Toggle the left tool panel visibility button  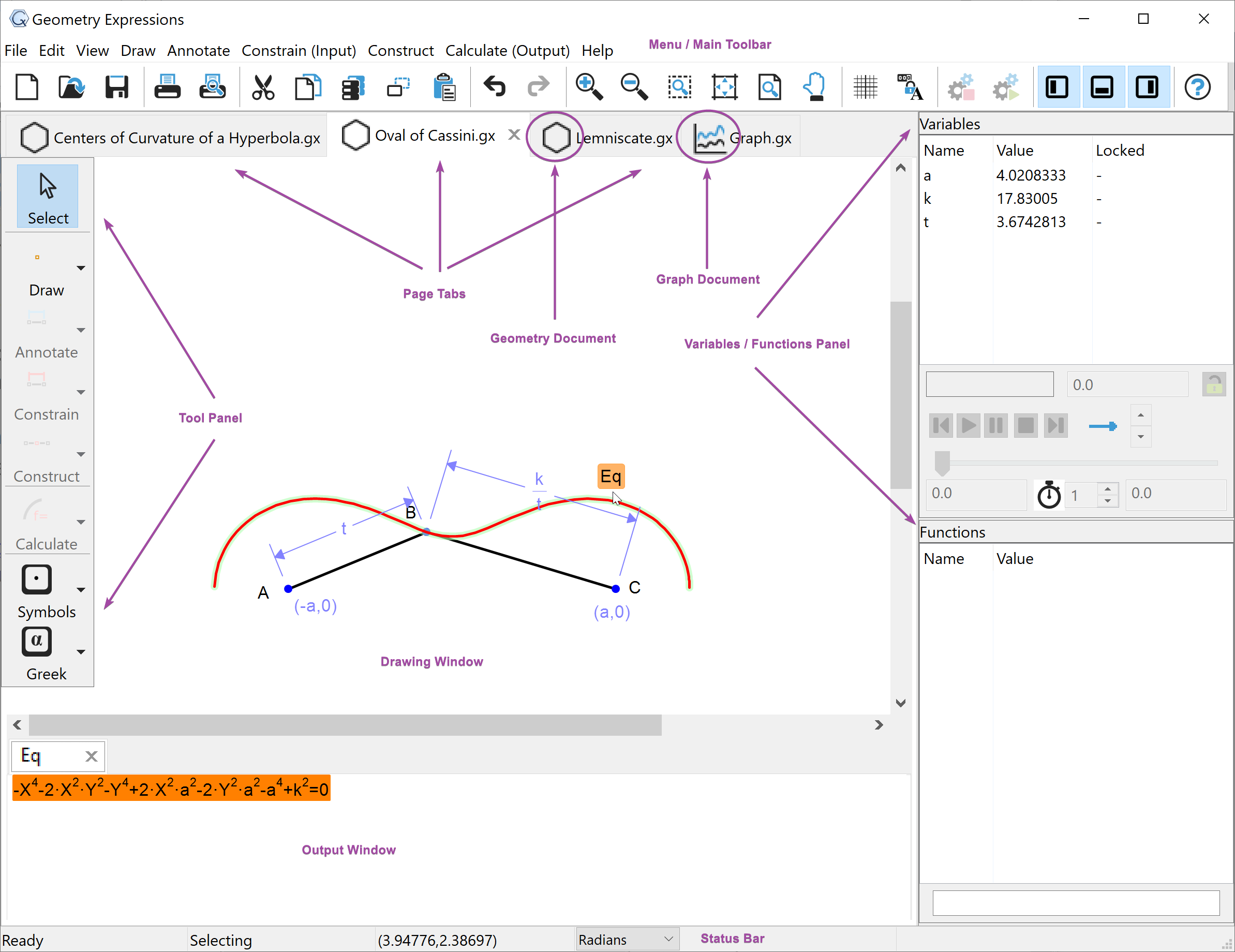click(1057, 87)
